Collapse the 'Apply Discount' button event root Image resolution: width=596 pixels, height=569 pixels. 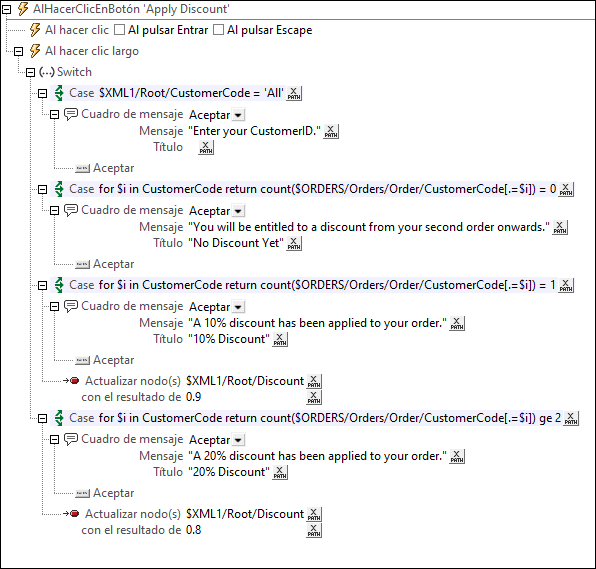click(x=6, y=10)
